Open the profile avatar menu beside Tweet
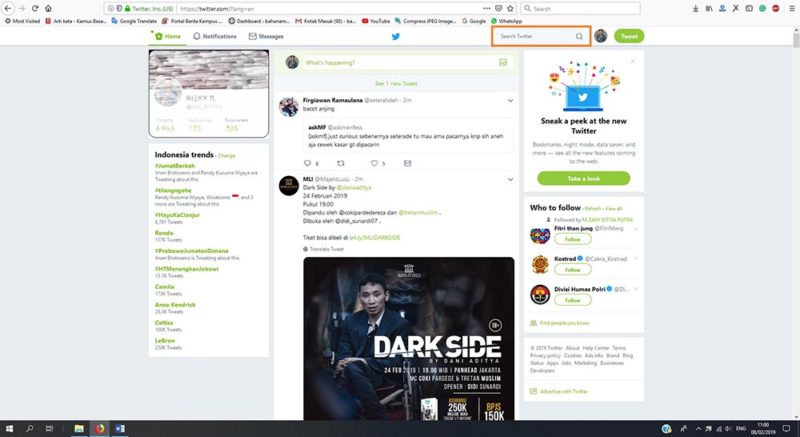 coord(601,36)
